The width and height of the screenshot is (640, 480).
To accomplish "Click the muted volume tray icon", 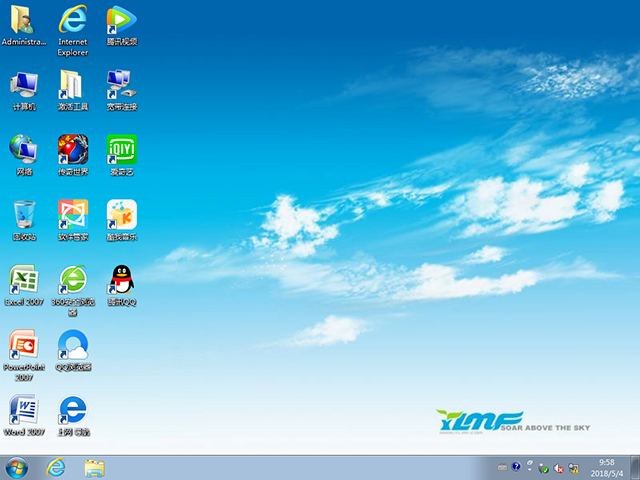I will [559, 467].
